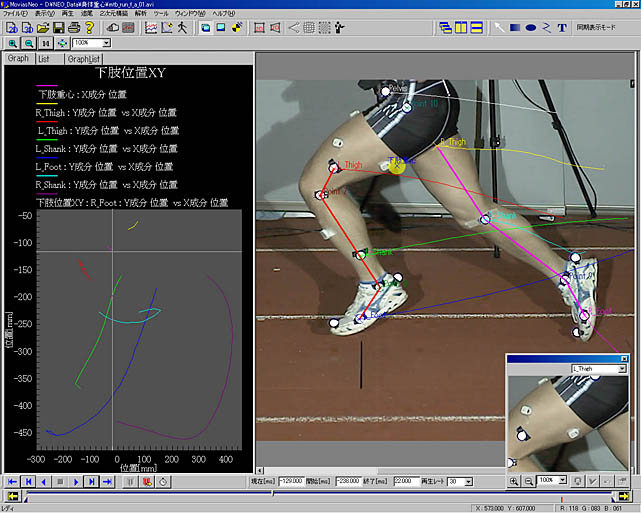Click the 1:1 actual size button
This screenshot has height=513, width=641.
(46, 43)
